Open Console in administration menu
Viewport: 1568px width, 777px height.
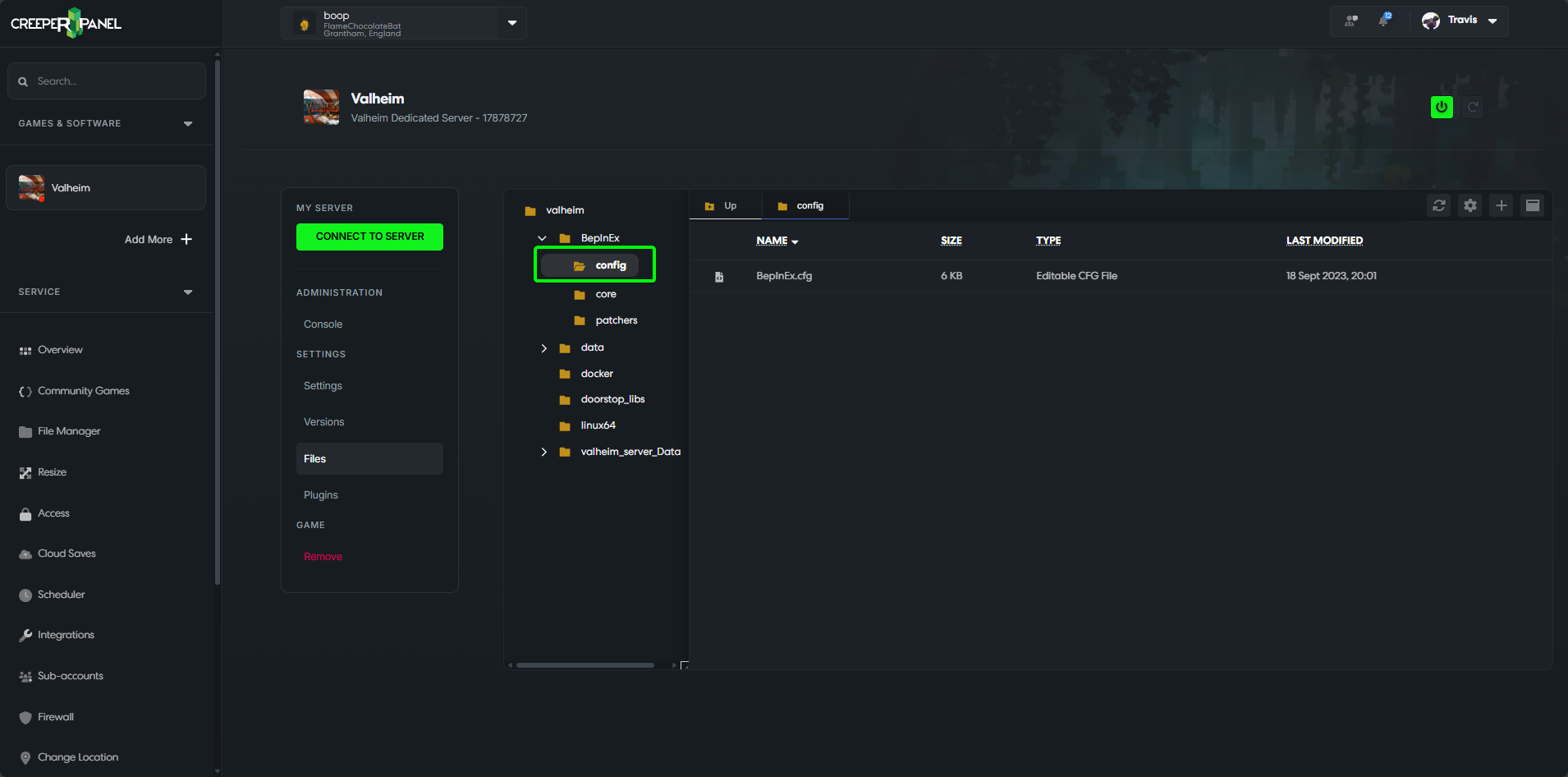coord(323,324)
